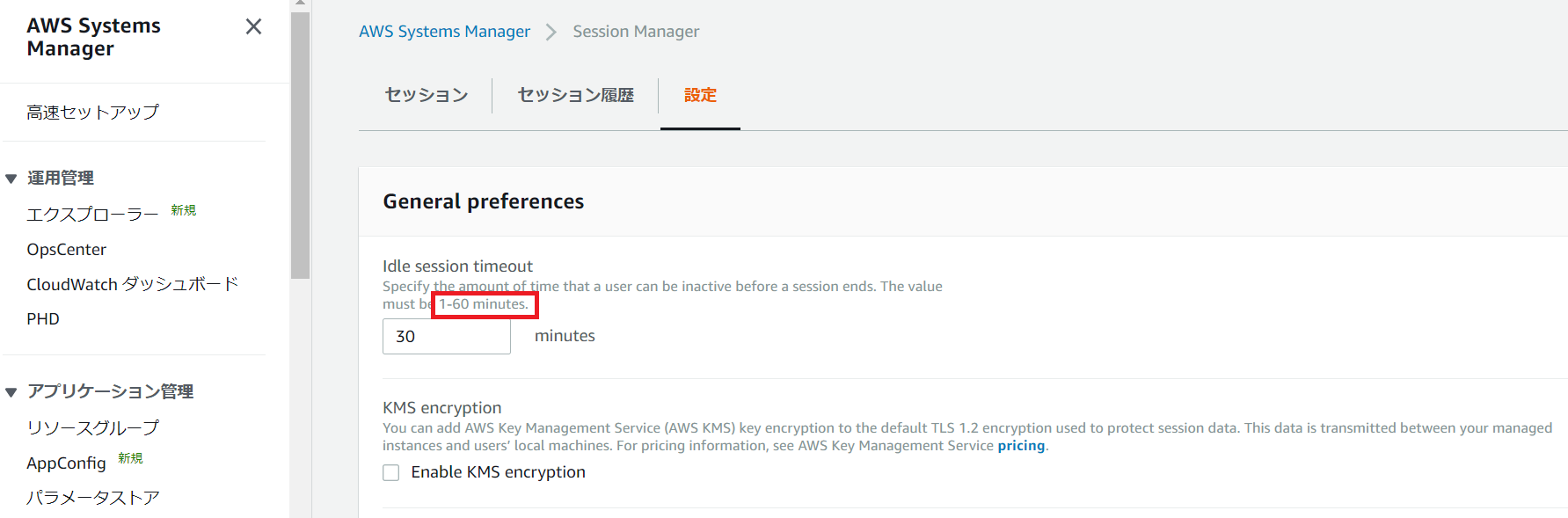Switch to the セッション履歴 tab
1568x518 pixels.
(576, 95)
